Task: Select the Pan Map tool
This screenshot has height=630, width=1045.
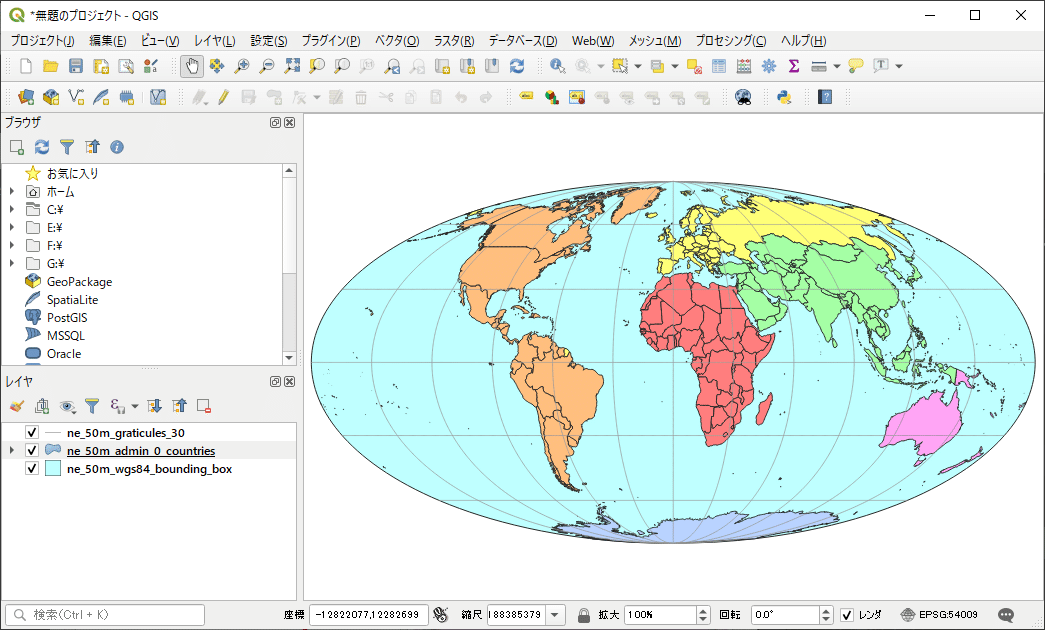Action: 192,66
